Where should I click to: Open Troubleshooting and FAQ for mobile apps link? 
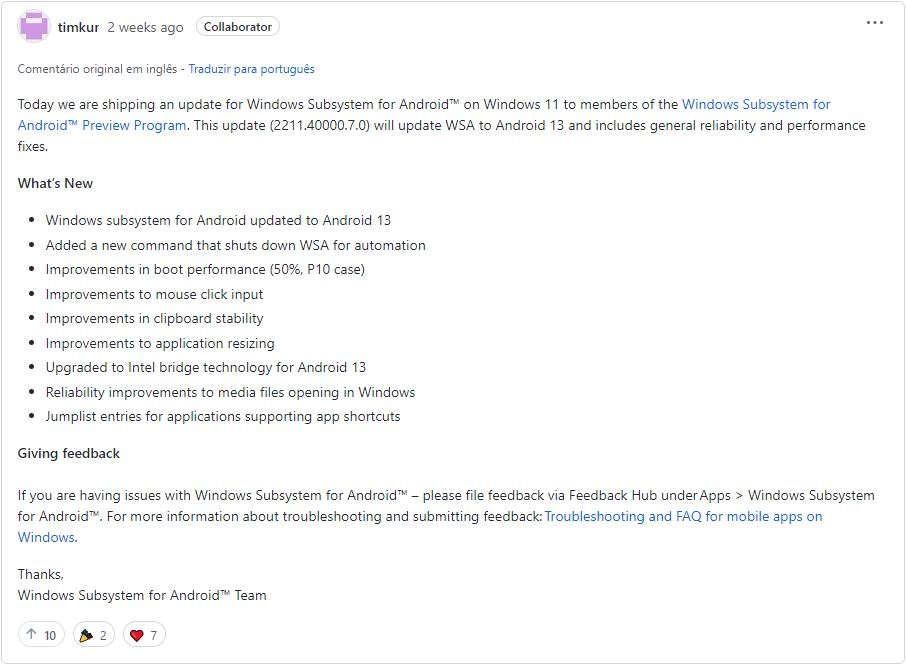pos(683,517)
